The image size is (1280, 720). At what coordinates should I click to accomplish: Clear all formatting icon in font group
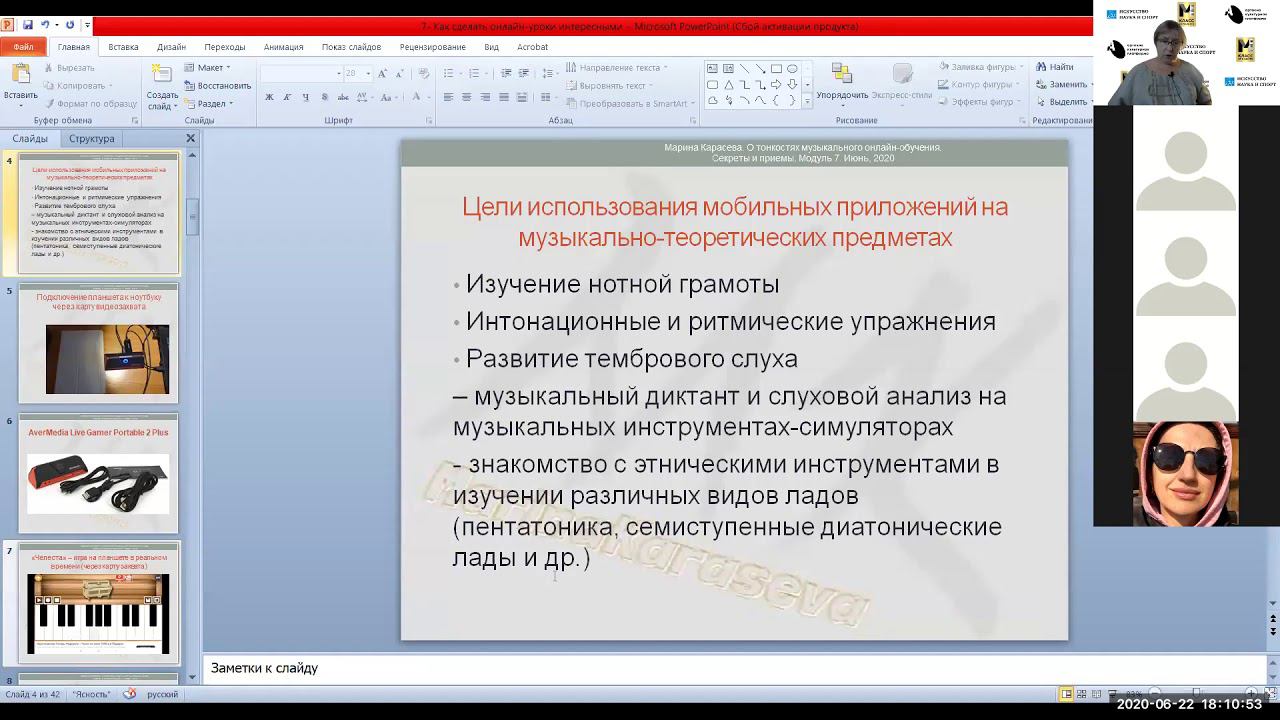point(425,73)
